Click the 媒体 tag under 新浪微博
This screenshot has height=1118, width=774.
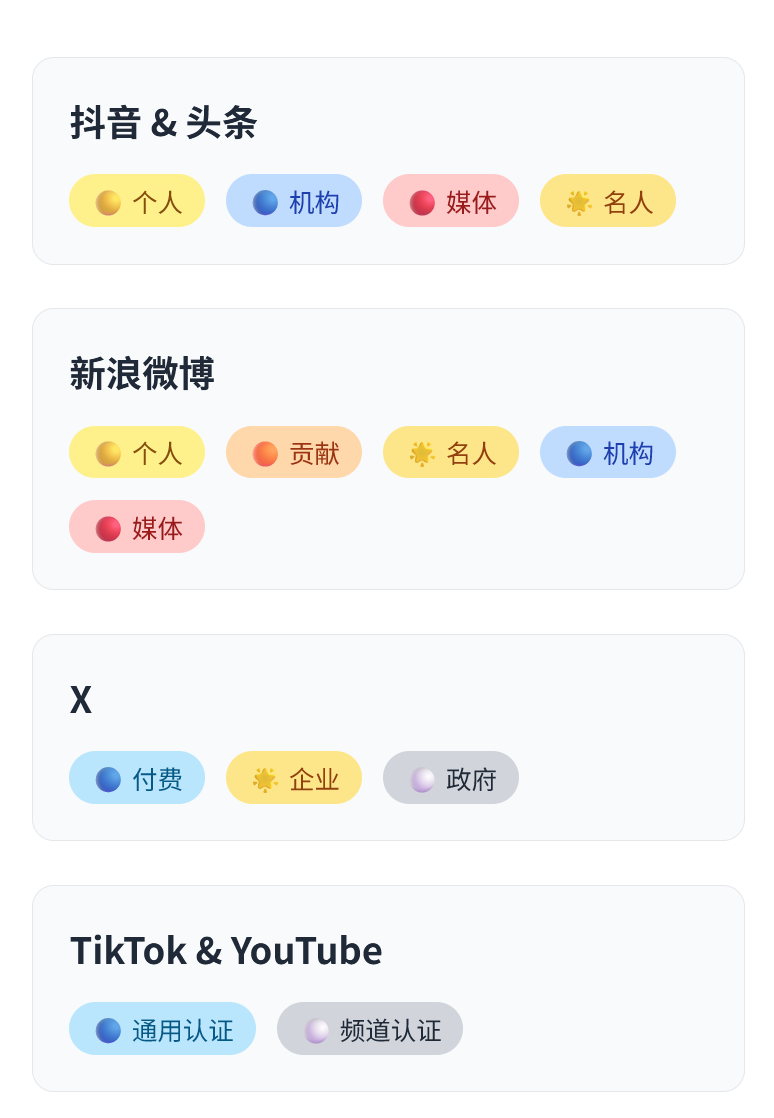coord(137,527)
